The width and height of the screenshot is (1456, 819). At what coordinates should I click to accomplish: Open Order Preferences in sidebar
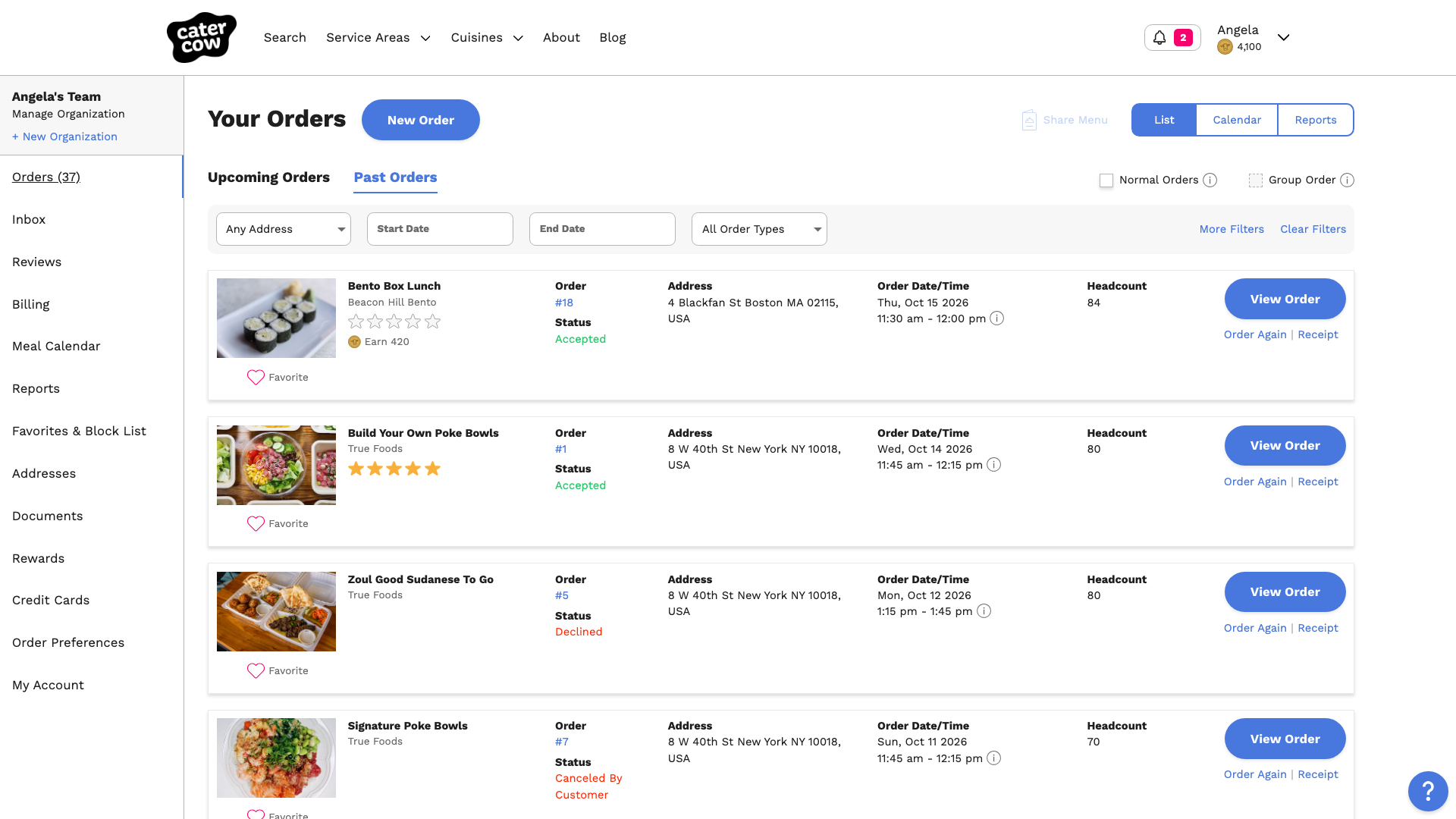point(68,643)
